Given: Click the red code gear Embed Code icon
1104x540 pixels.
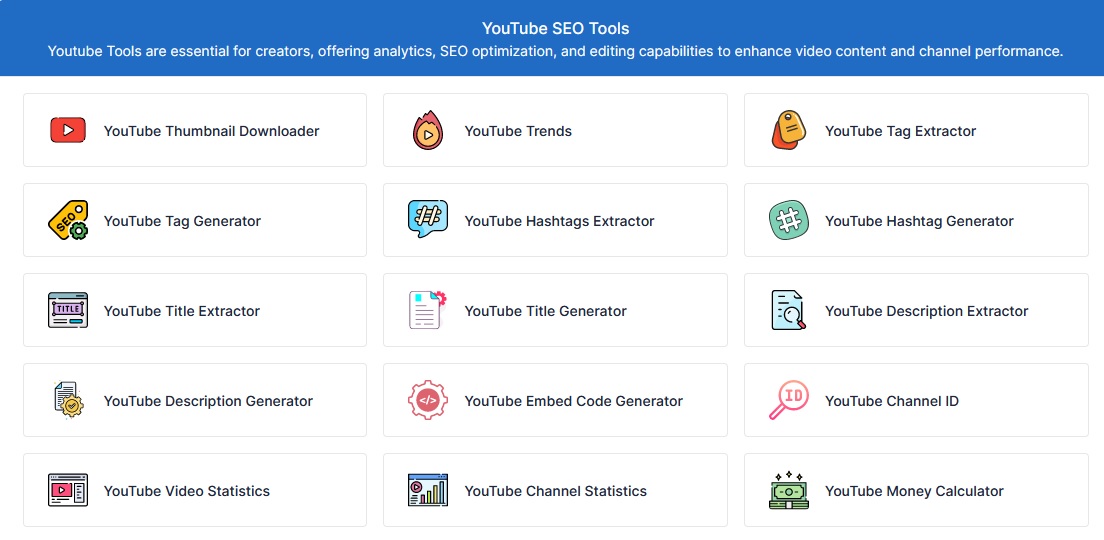Looking at the screenshot, I should 428,401.
